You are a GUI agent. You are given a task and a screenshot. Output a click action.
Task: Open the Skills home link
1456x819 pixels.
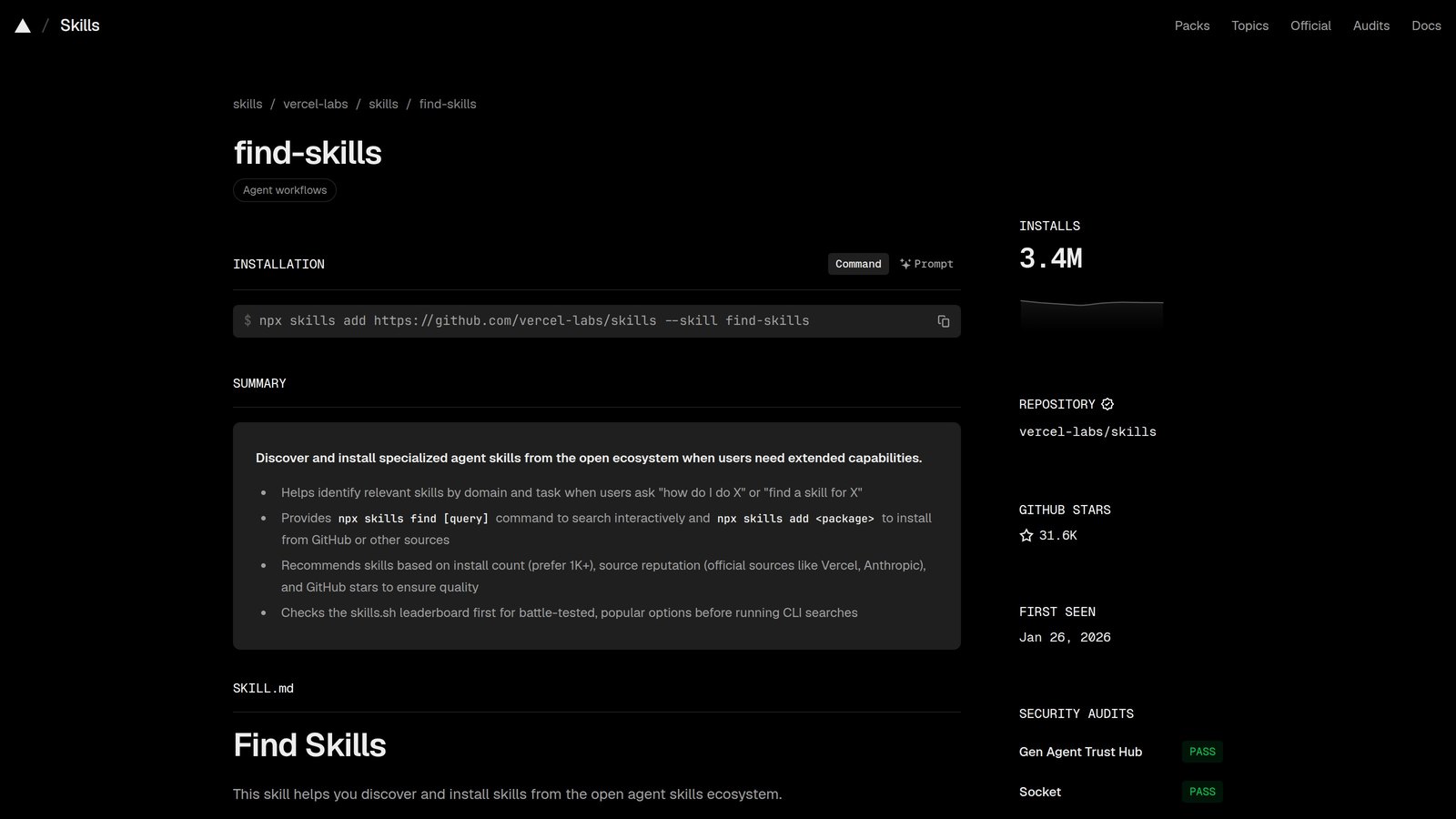point(80,25)
